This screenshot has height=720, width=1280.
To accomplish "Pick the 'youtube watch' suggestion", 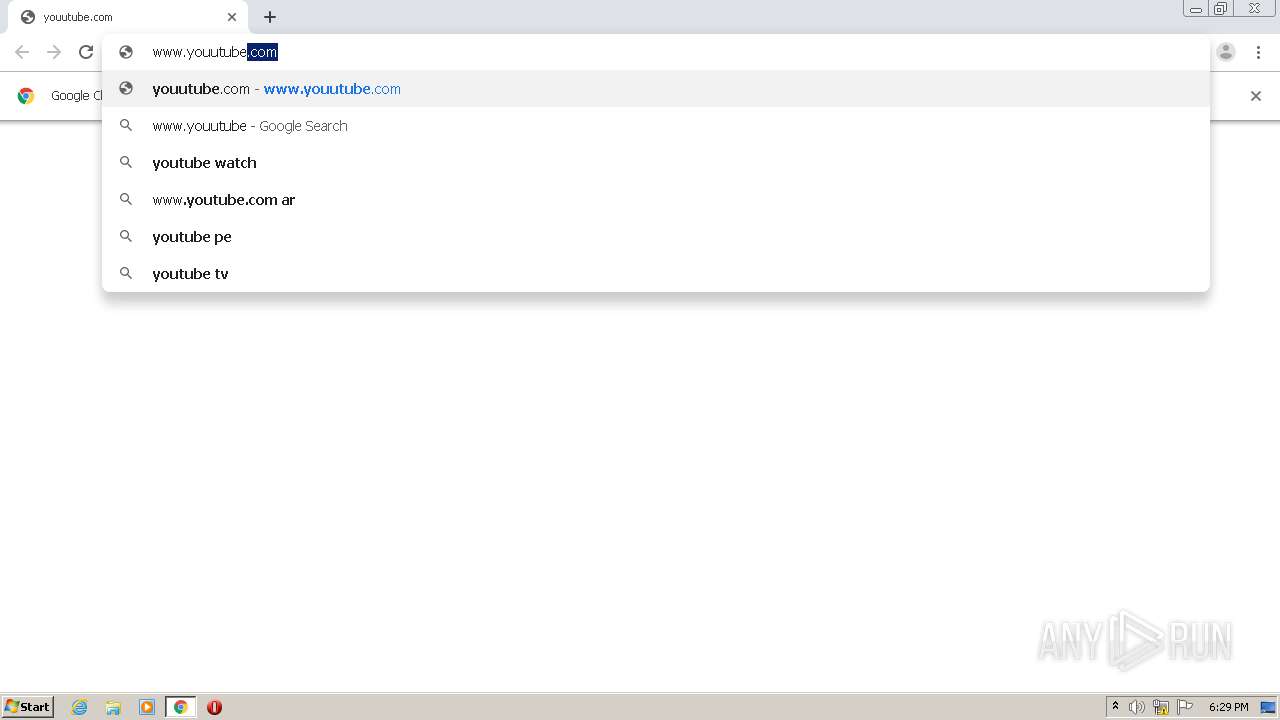I will tap(656, 163).
